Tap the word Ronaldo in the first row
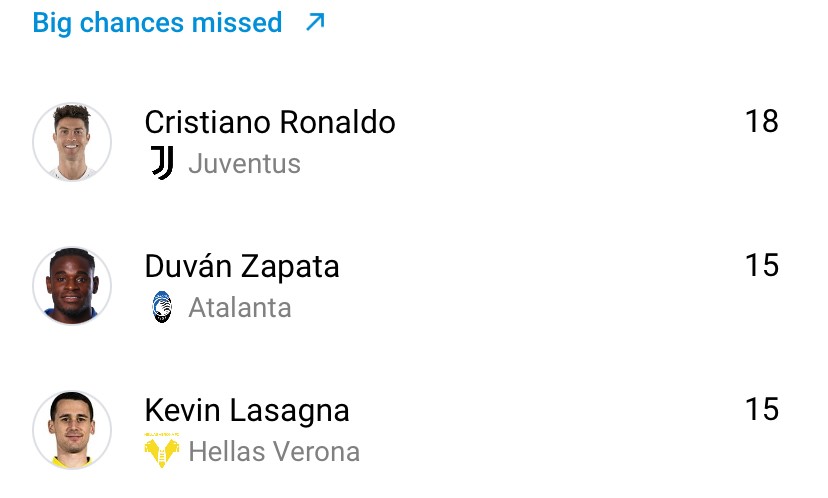The image size is (828, 498). 337,122
